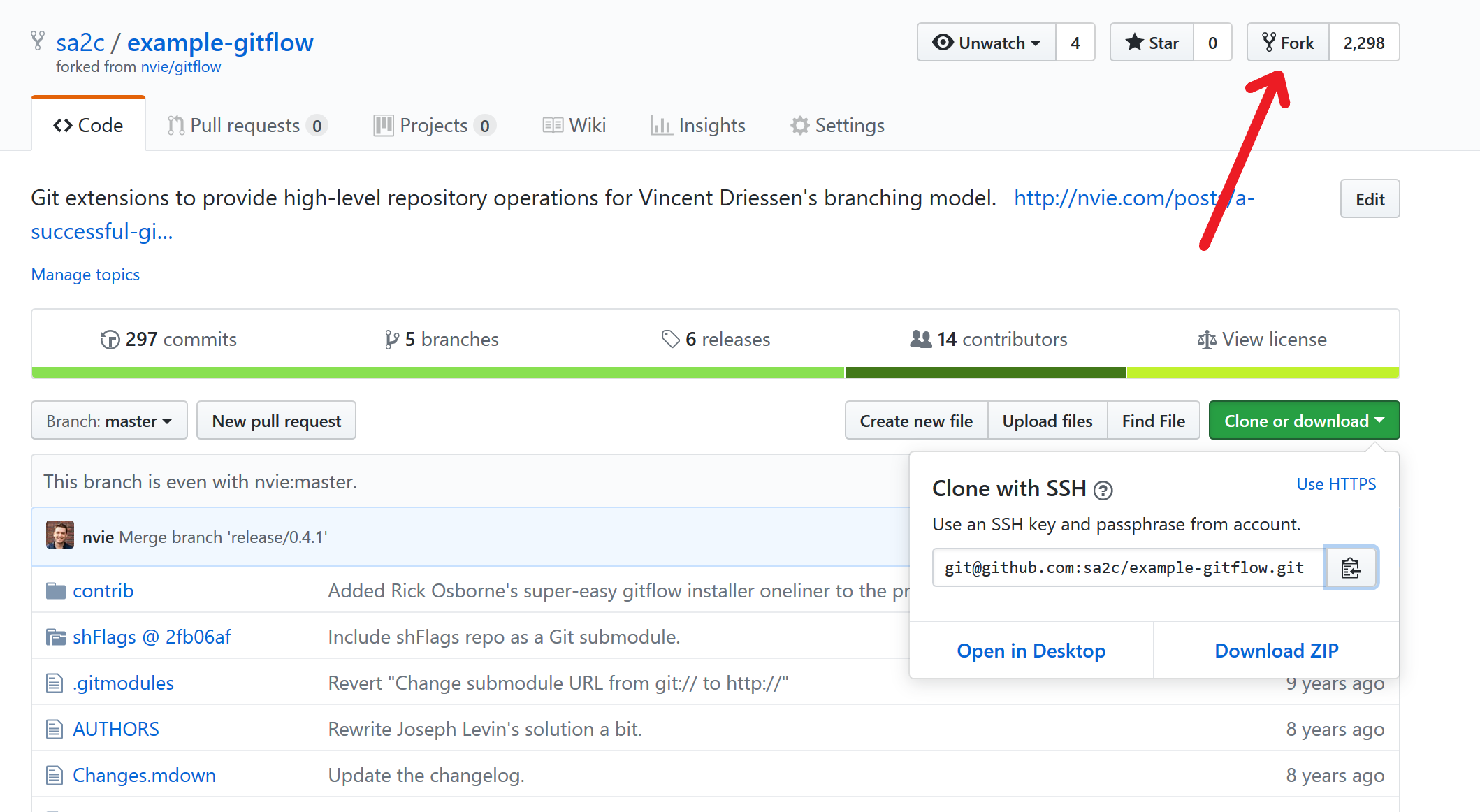Open the Unwatch dropdown
Viewport: 1480px width, 812px height.
pyautogui.click(x=987, y=43)
